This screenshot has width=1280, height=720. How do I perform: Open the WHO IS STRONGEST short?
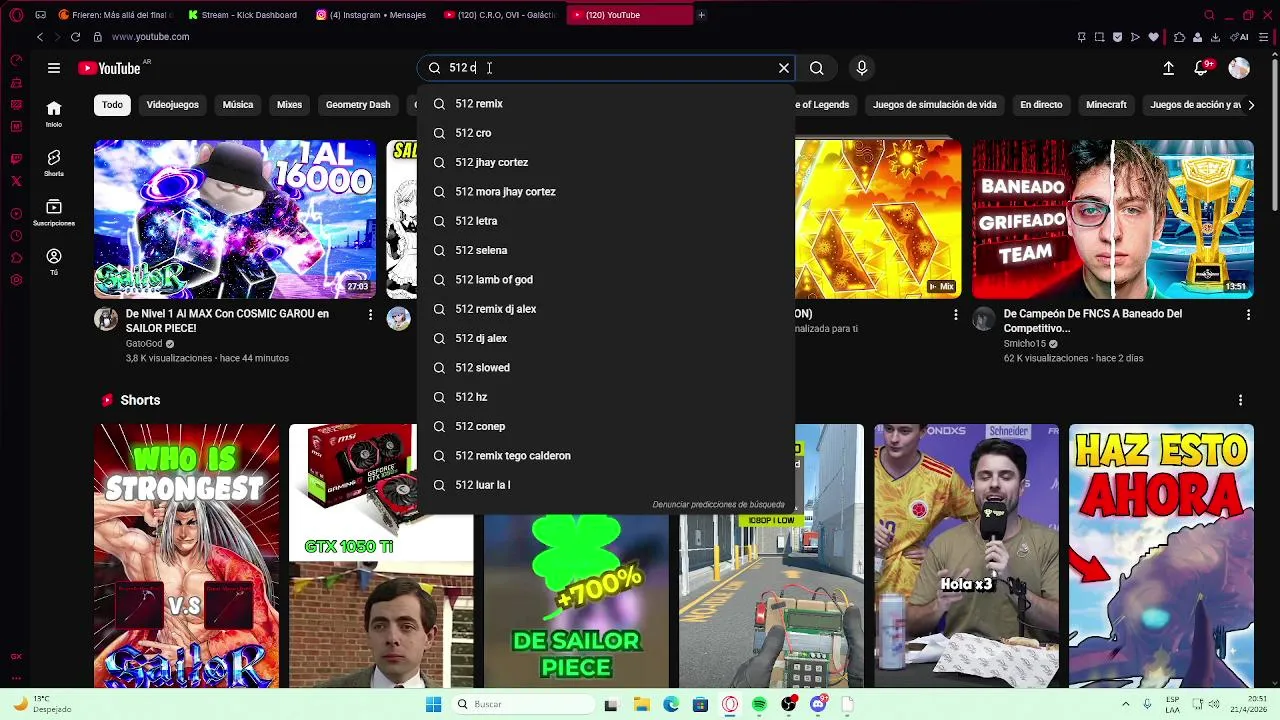pos(186,556)
